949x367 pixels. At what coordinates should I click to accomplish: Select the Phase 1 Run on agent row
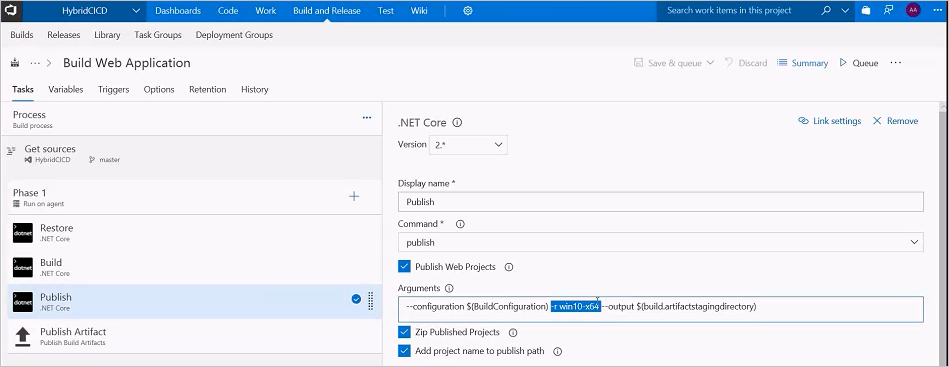tap(195, 197)
